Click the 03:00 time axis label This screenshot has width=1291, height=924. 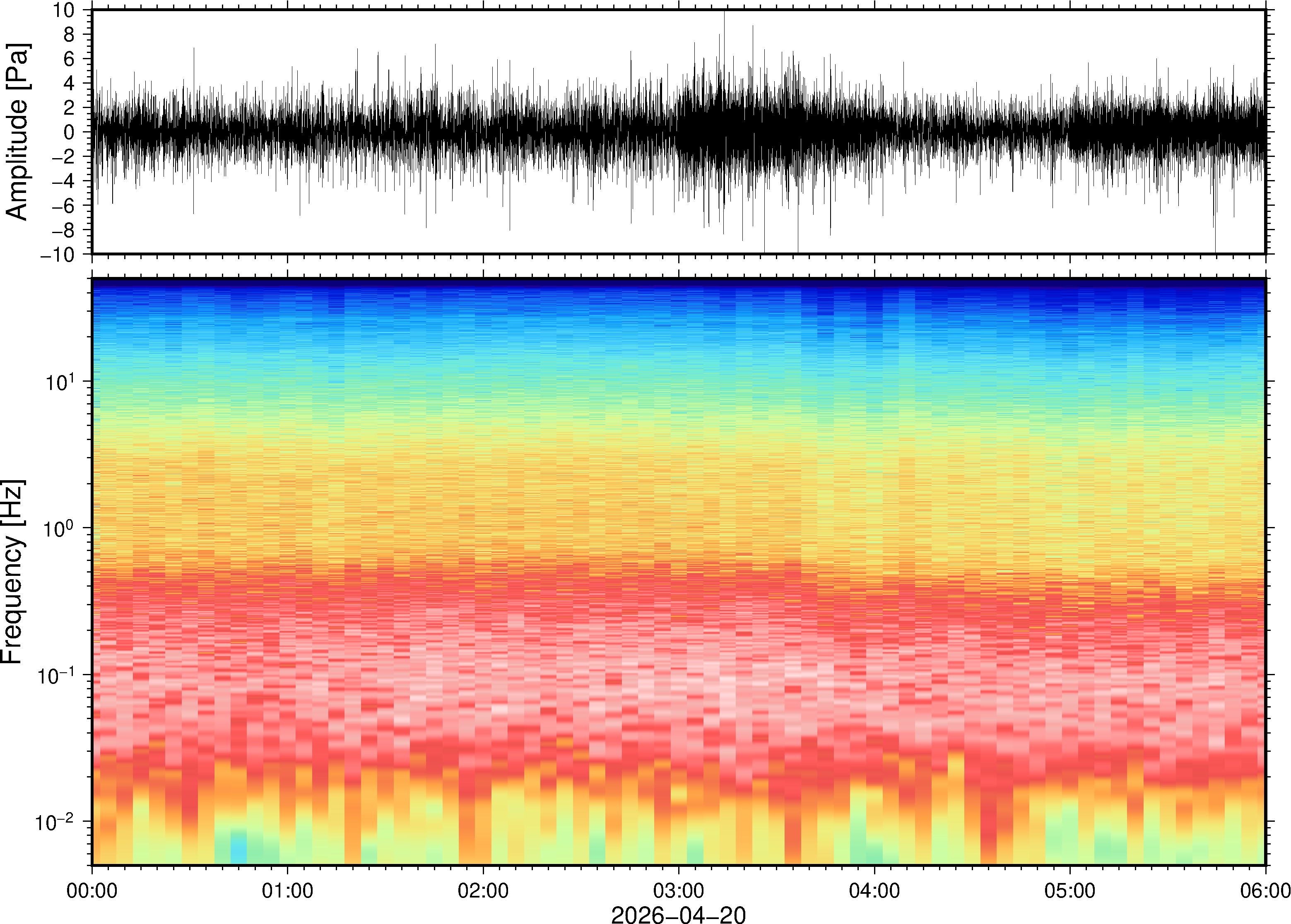[x=678, y=890]
